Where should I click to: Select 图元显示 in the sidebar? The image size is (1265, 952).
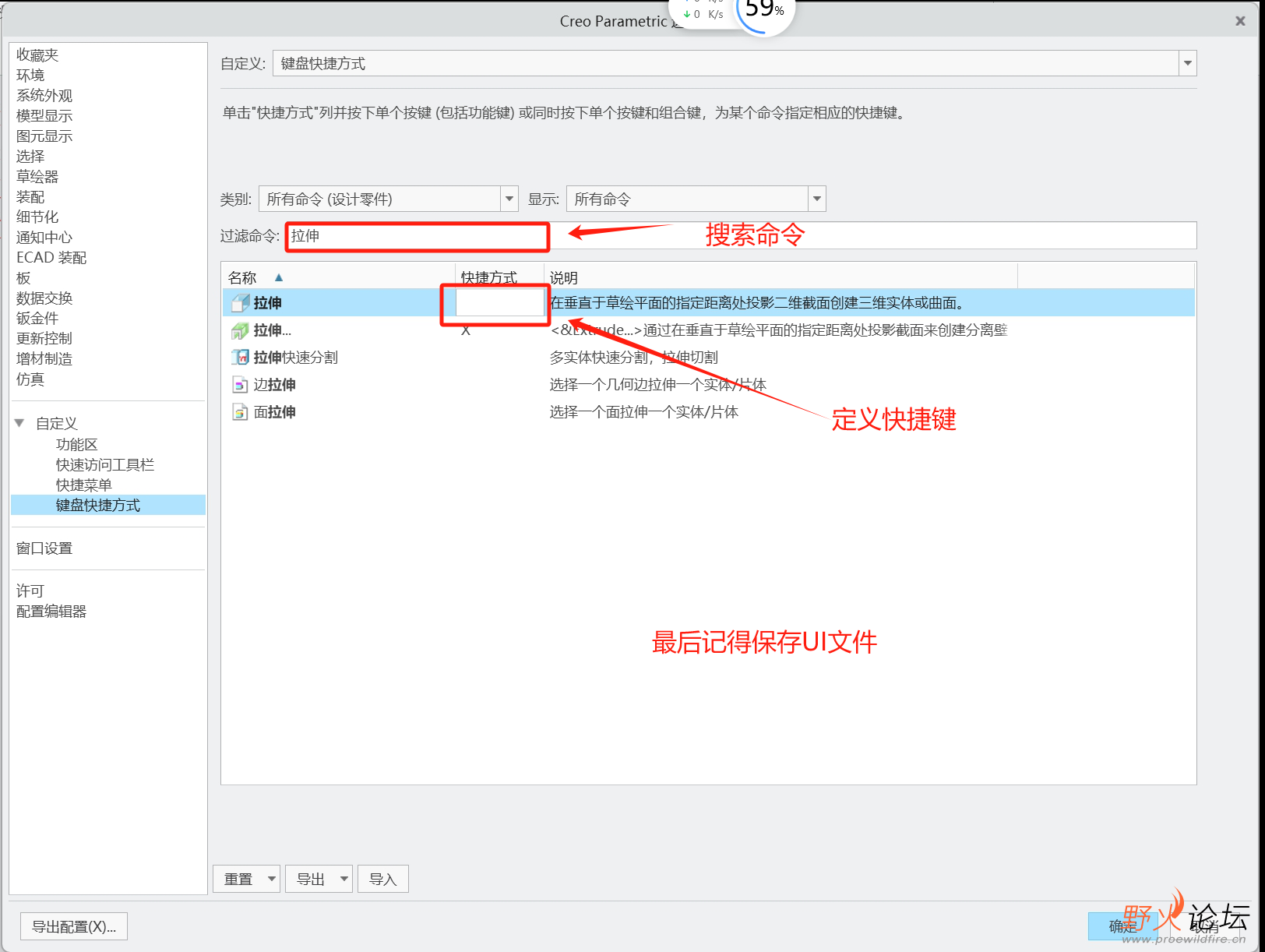pos(44,136)
